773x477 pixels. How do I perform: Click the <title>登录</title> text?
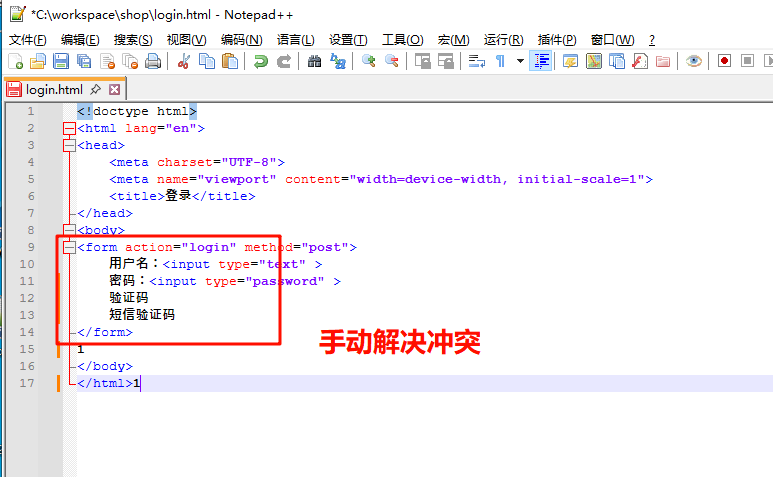click(182, 196)
